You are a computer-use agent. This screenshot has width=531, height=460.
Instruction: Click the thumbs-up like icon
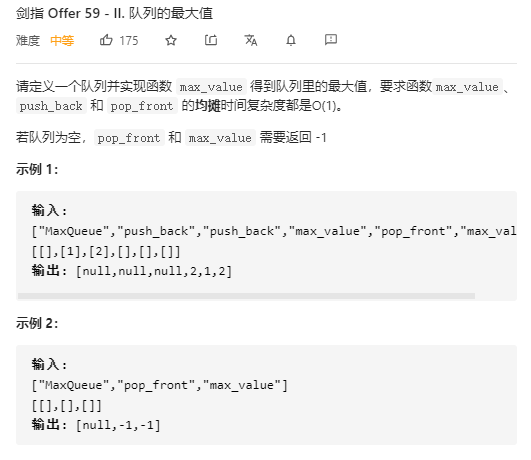(x=106, y=40)
